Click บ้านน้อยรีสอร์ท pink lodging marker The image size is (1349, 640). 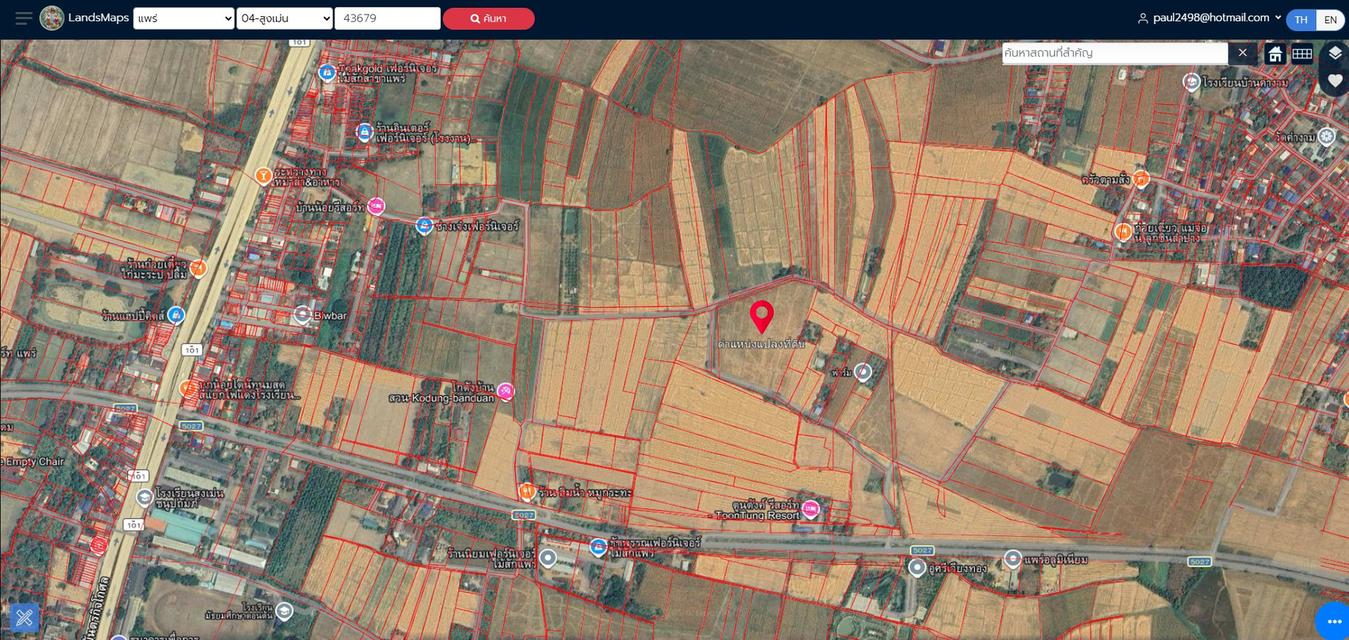[376, 206]
